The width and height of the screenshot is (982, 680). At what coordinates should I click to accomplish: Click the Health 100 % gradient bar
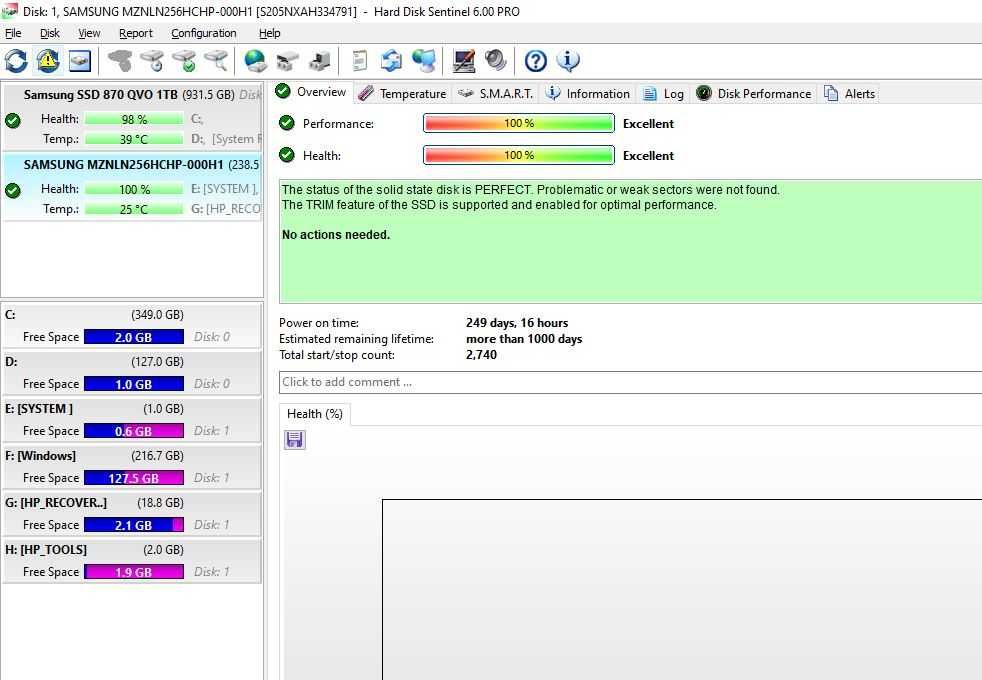(519, 155)
